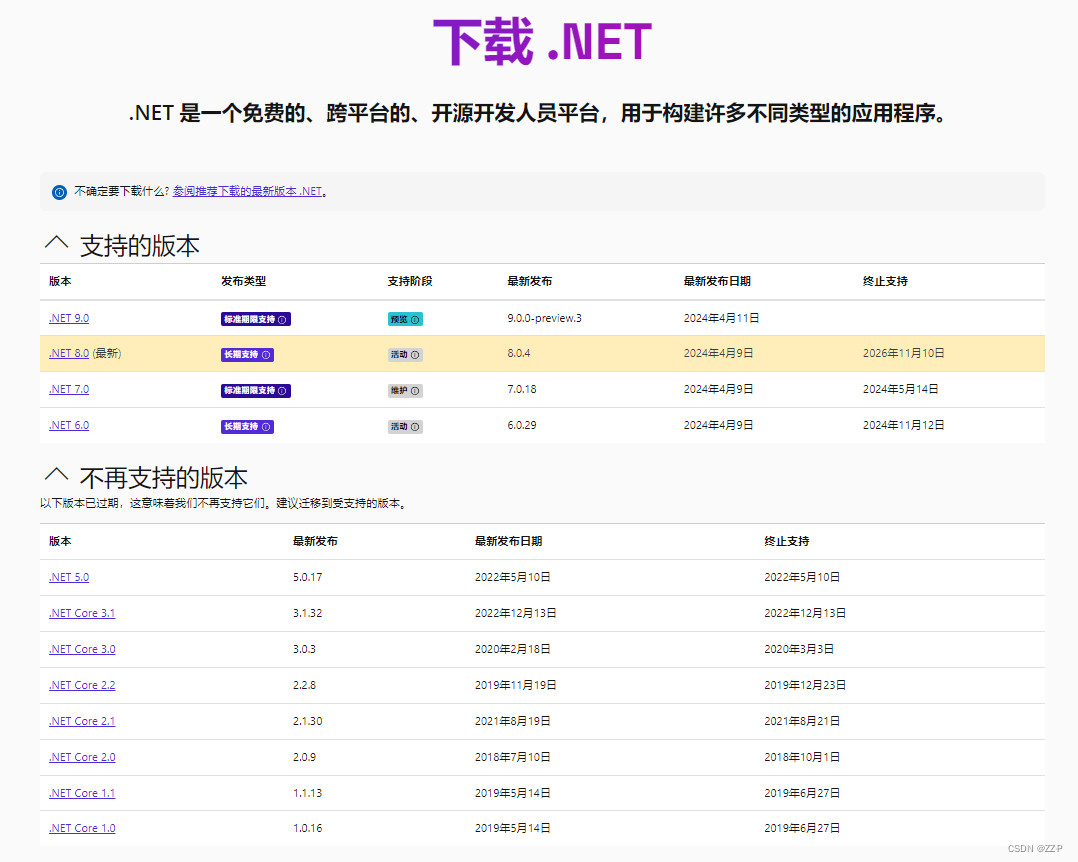Open the .NET Core 2.1 link
This screenshot has width=1078, height=862.
pyautogui.click(x=82, y=721)
